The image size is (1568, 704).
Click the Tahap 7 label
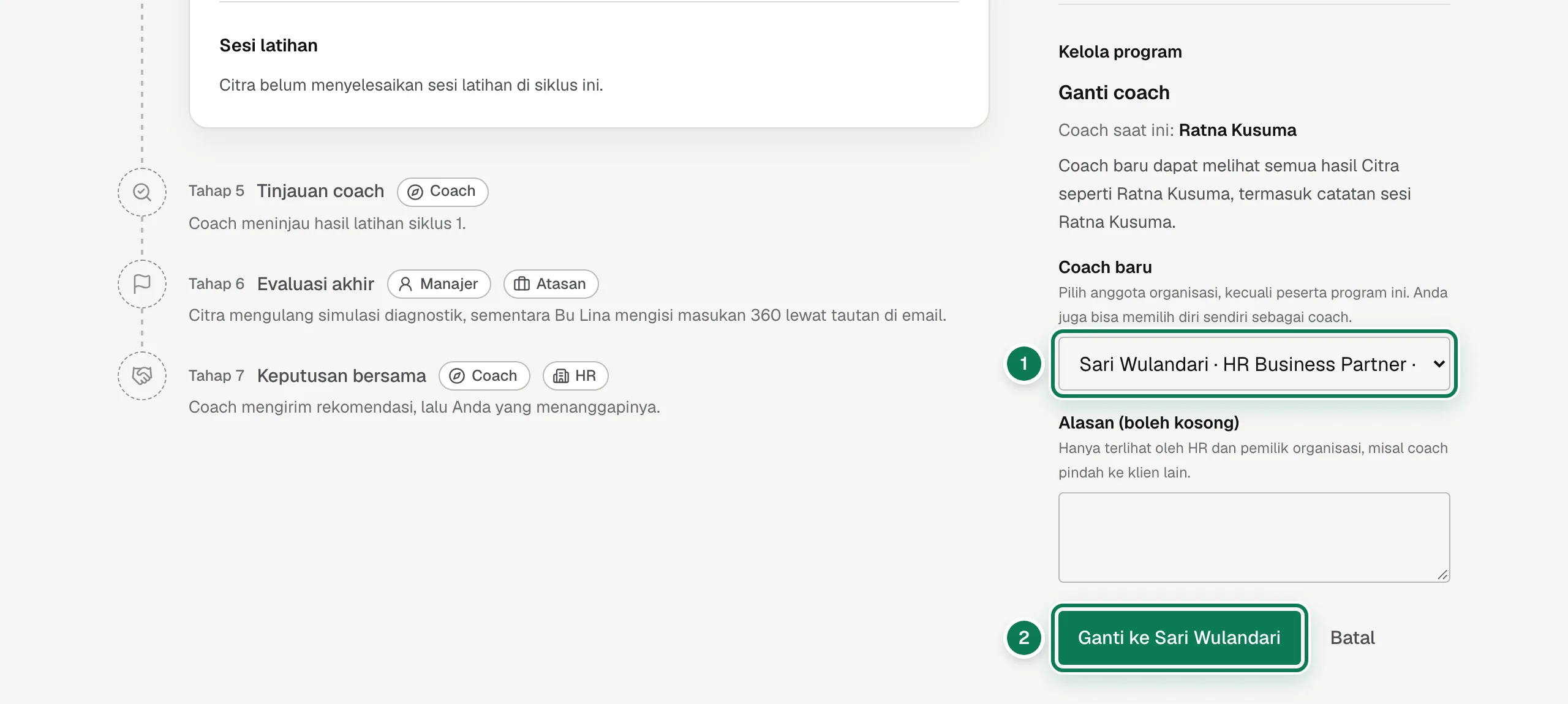tap(216, 376)
